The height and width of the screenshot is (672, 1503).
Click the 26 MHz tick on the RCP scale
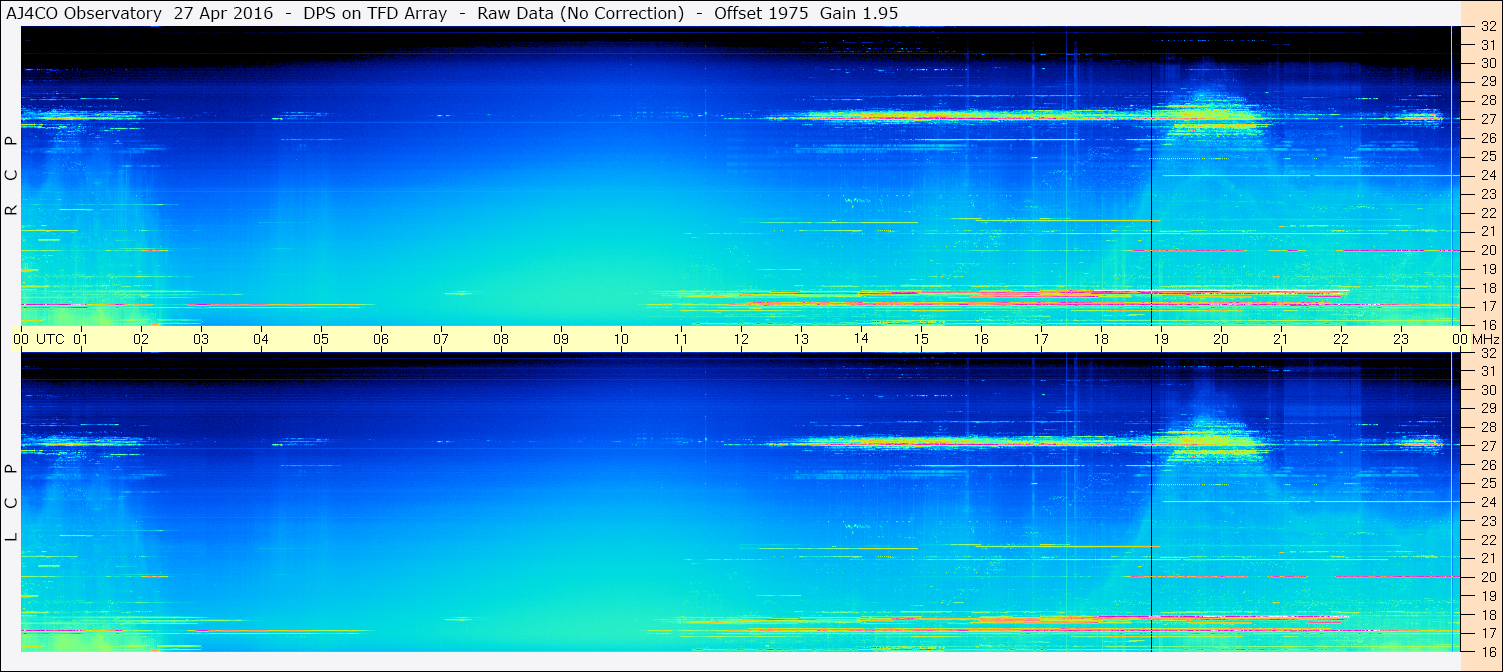pyautogui.click(x=1487, y=138)
